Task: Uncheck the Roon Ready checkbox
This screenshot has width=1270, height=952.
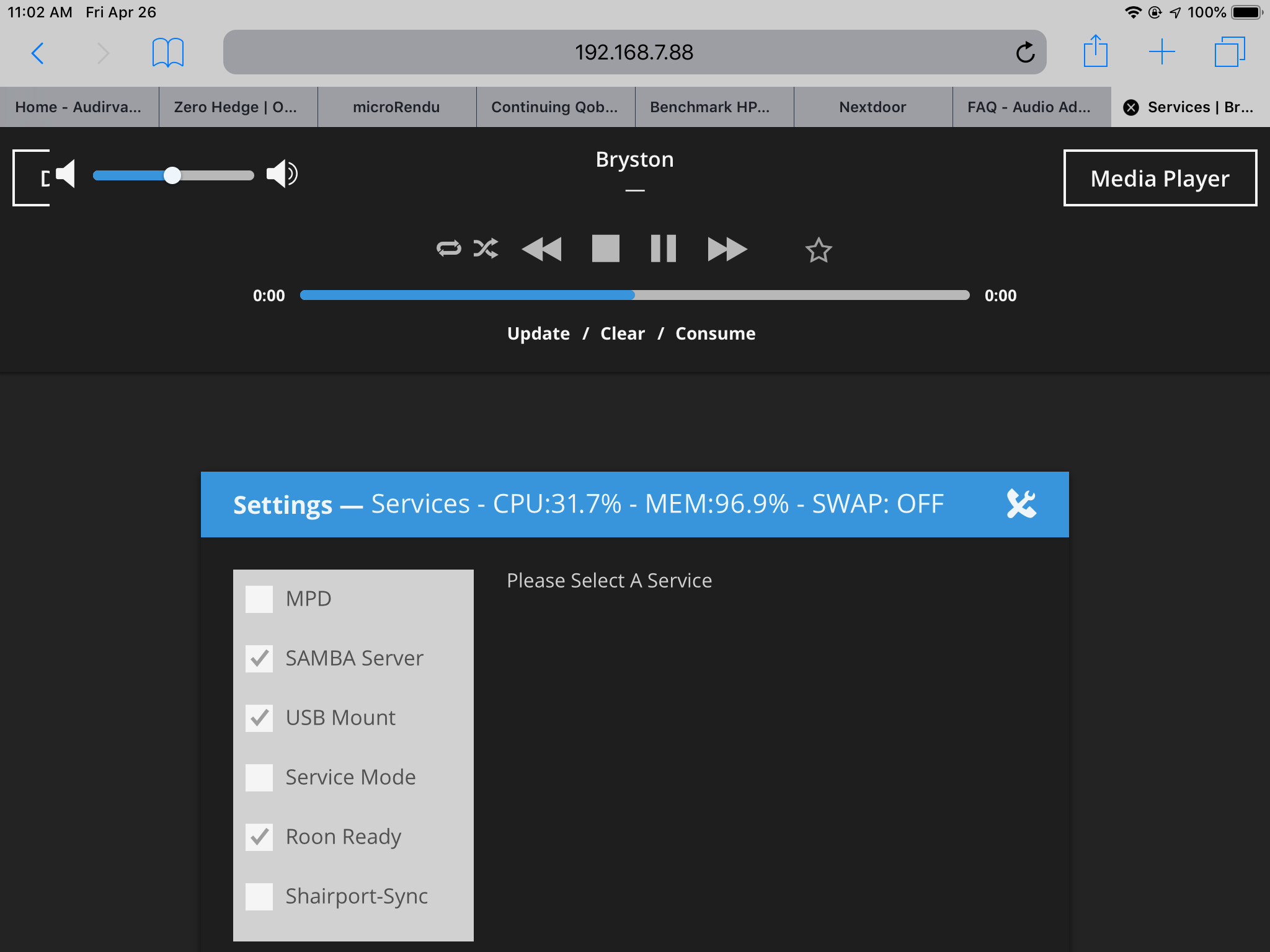Action: pyautogui.click(x=259, y=837)
